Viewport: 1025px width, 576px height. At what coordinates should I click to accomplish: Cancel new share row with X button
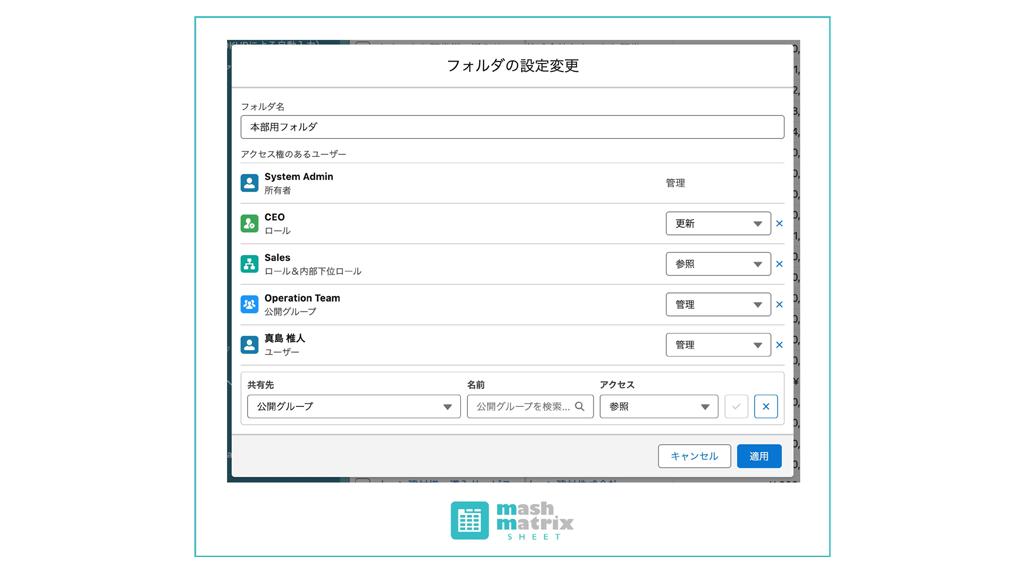pos(765,407)
